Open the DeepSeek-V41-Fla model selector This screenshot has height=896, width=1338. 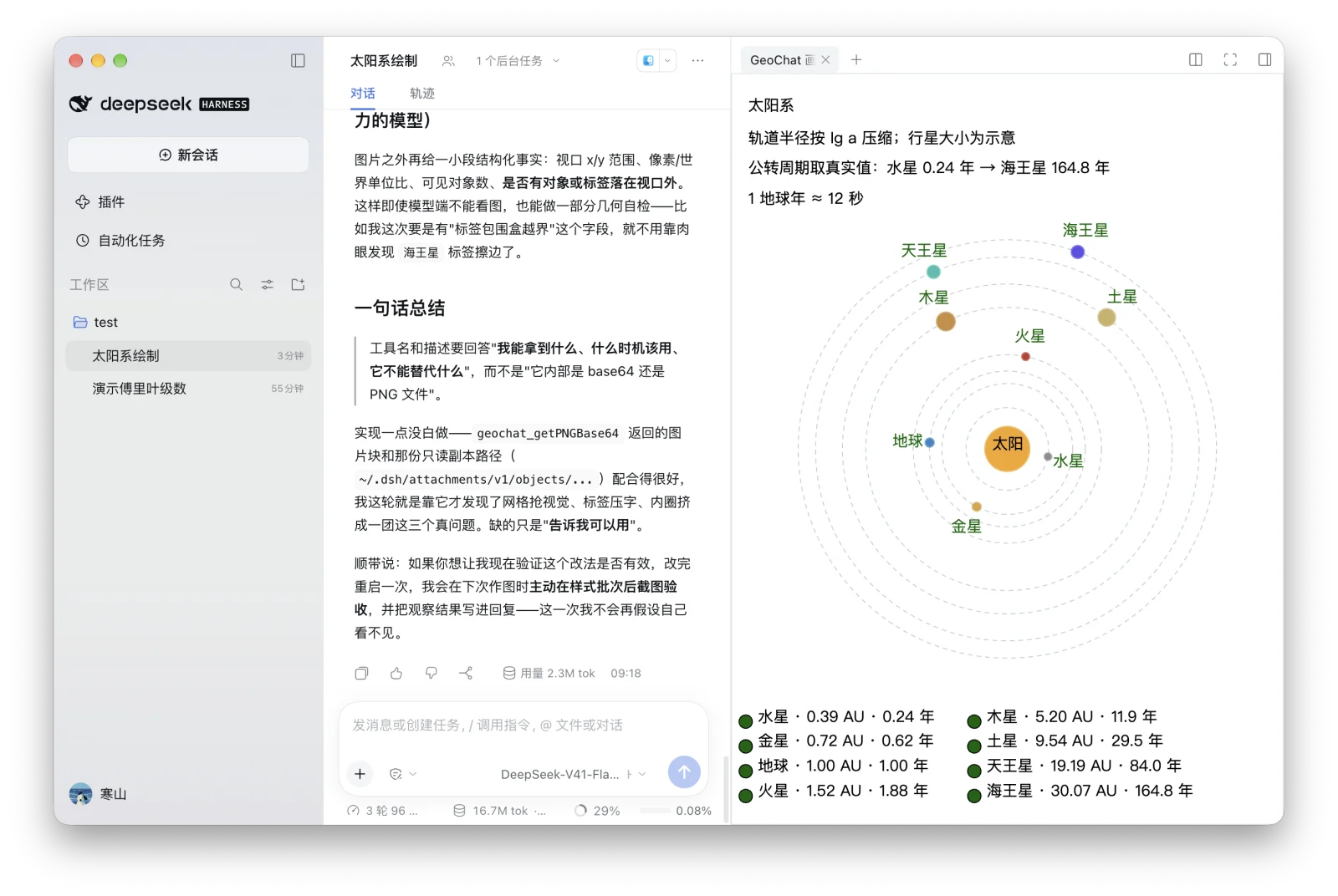point(573,774)
